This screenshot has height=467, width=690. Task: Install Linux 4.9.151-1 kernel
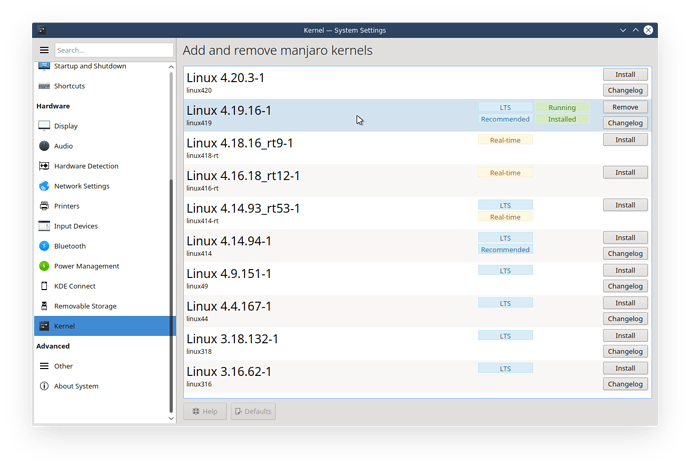(625, 270)
